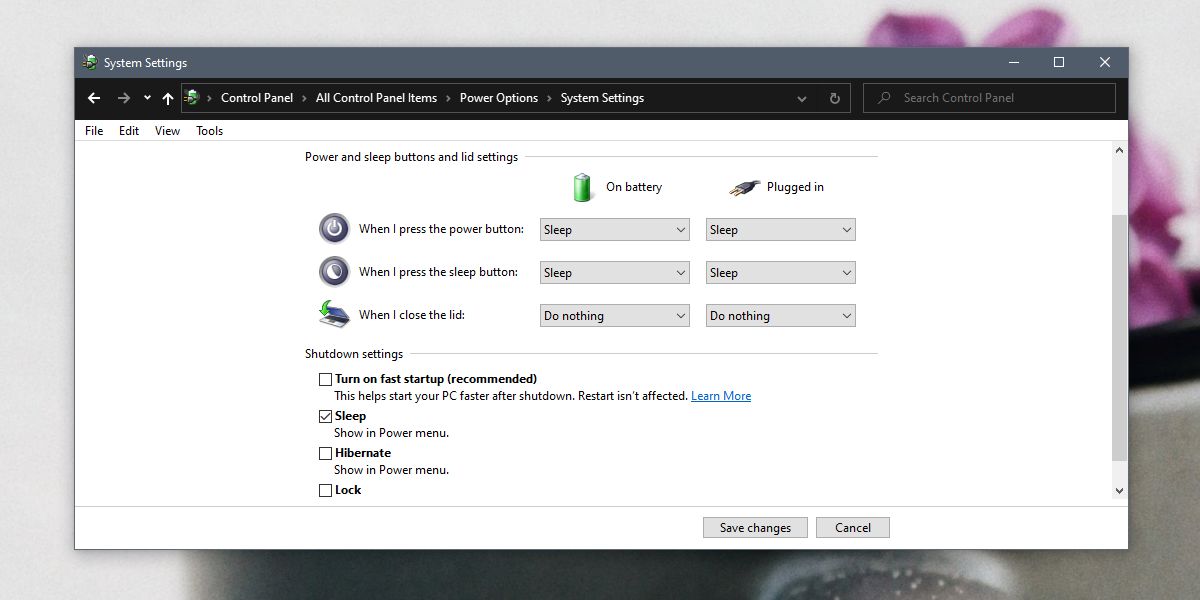Go back with the Back arrow
This screenshot has width=1200, height=600.
pos(94,98)
